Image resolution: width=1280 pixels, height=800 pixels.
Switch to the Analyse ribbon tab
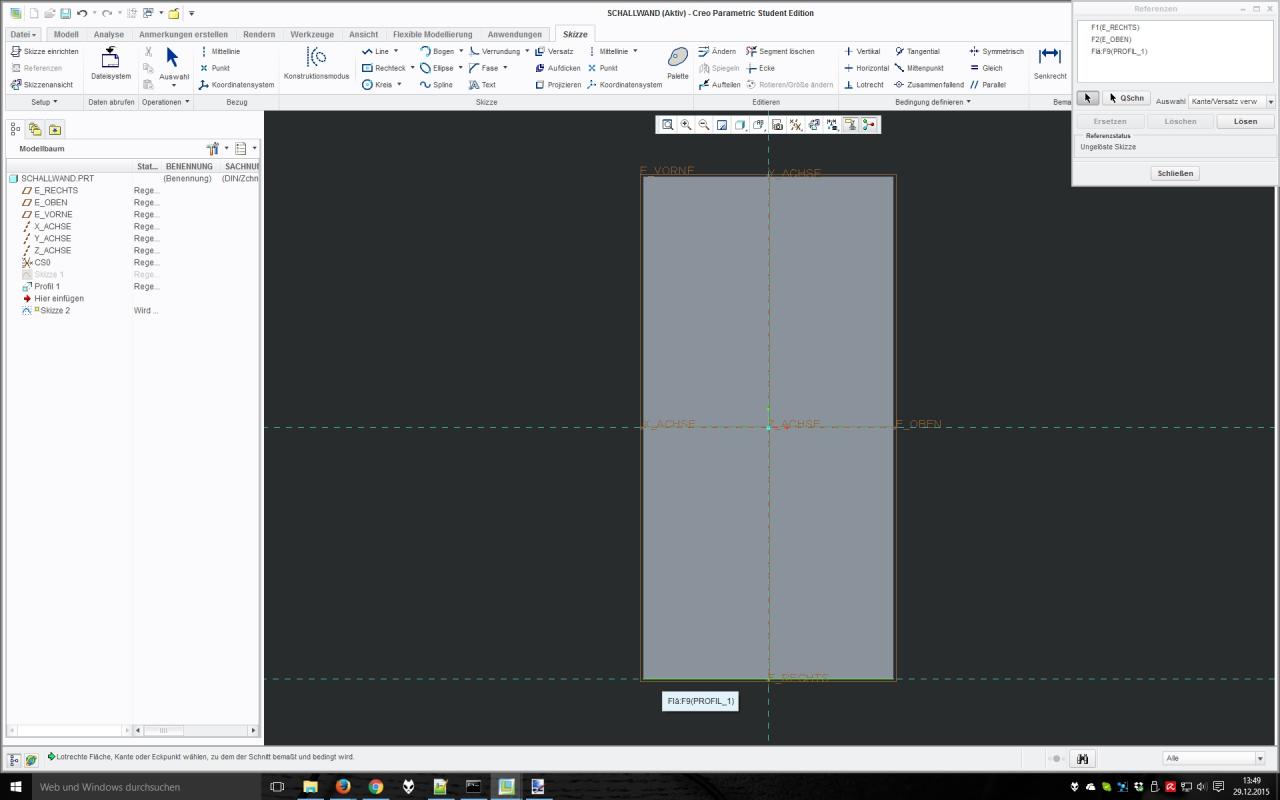tap(108, 34)
